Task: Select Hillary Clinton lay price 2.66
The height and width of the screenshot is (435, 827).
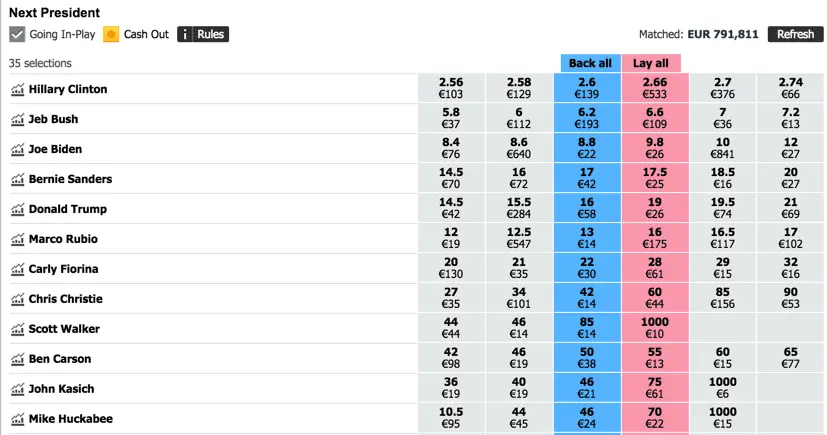Action: coord(655,88)
